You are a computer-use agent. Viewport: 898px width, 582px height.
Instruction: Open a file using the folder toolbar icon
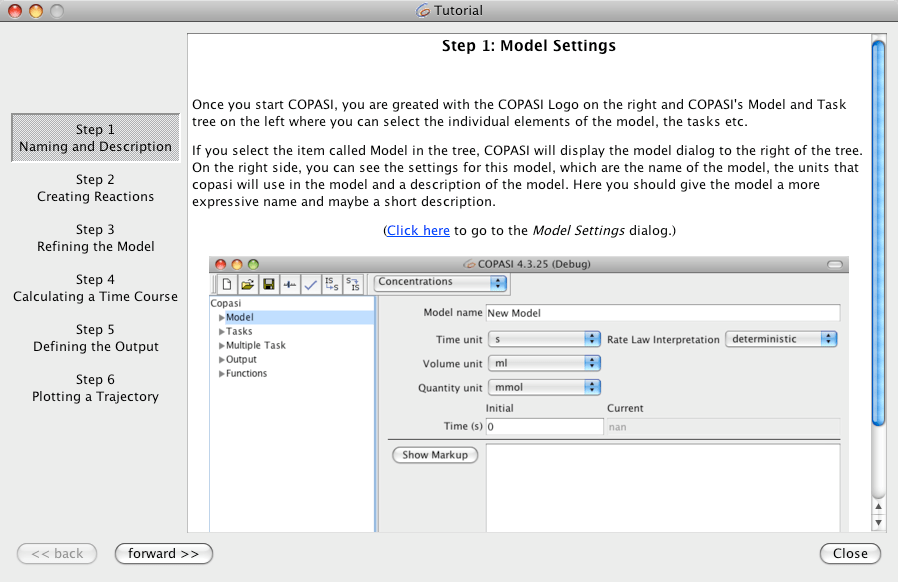(247, 283)
